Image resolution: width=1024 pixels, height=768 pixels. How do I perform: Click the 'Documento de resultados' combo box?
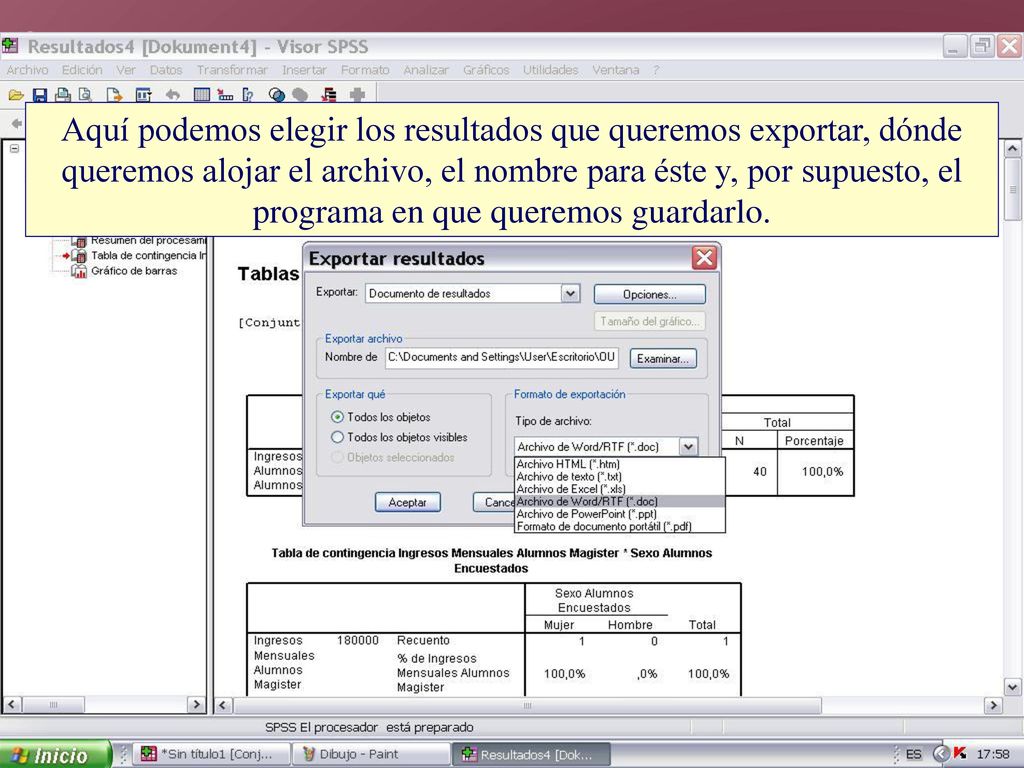[x=472, y=293]
